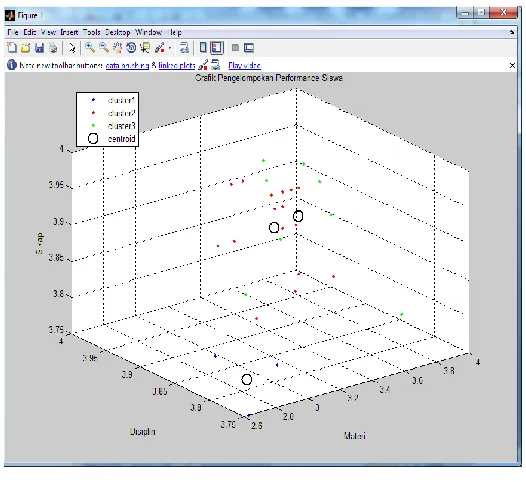Open the Insert menu
This screenshot has height=482, width=526.
pyautogui.click(x=69, y=32)
